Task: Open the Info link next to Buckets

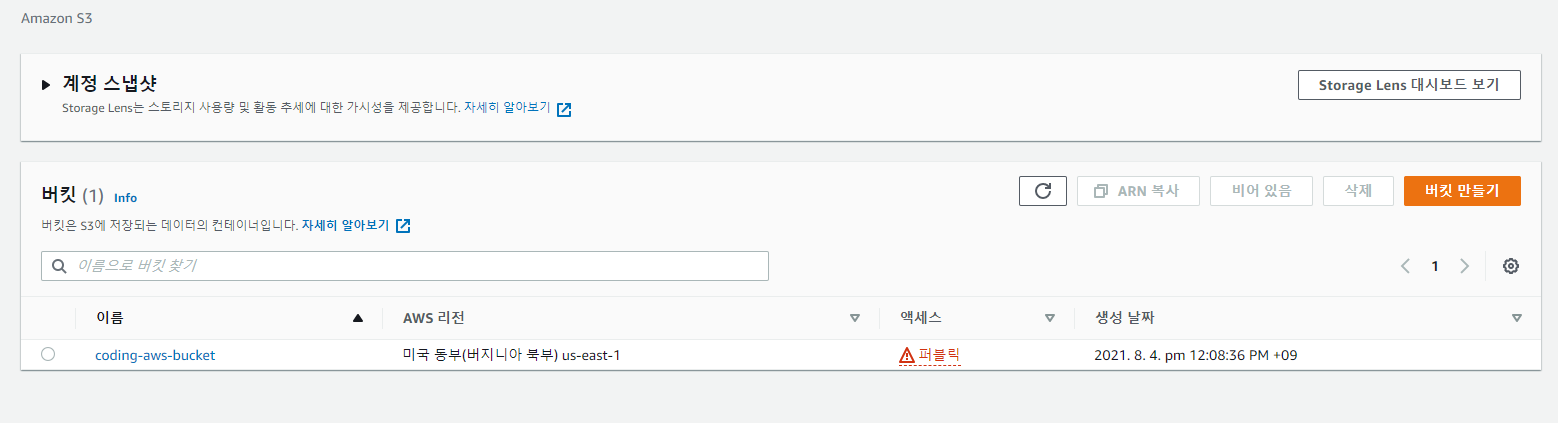Action: [125, 198]
